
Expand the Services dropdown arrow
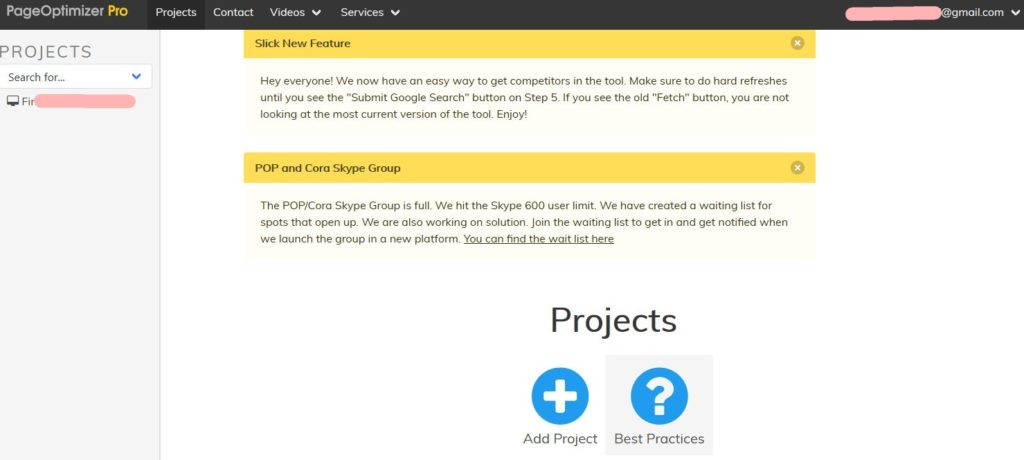pos(395,12)
